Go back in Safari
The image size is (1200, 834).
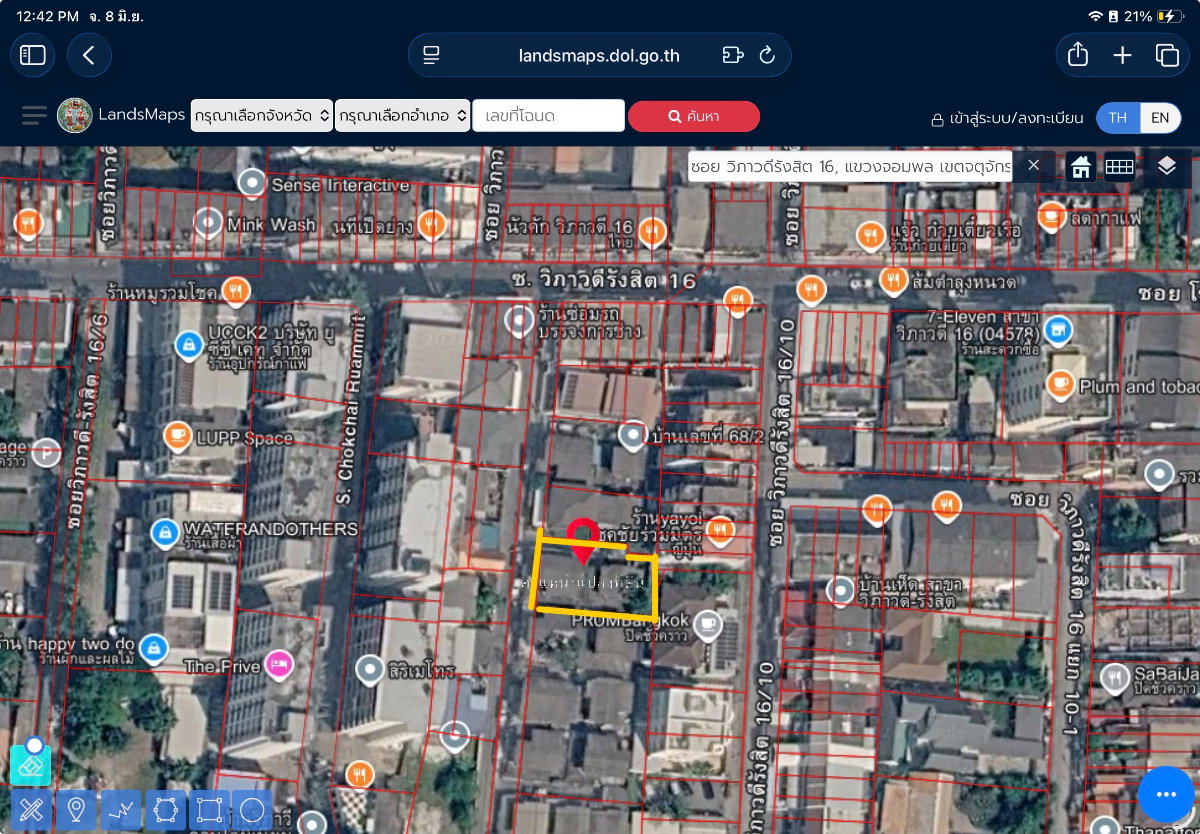tap(89, 55)
